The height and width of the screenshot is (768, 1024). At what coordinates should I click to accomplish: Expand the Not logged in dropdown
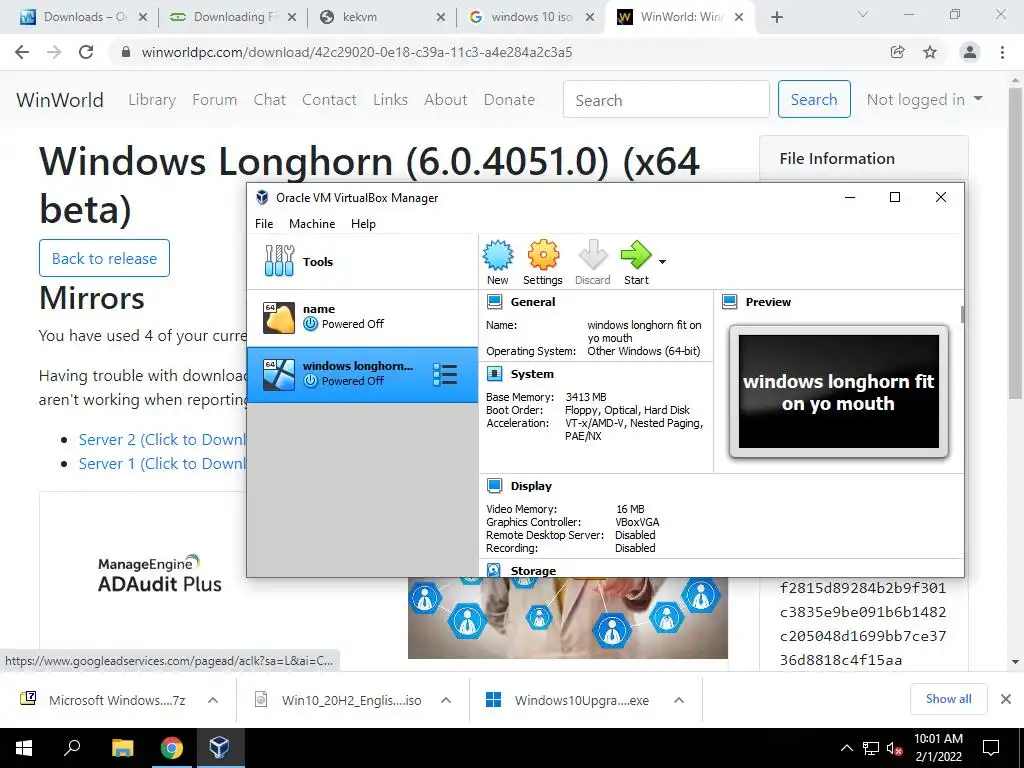pyautogui.click(x=924, y=100)
